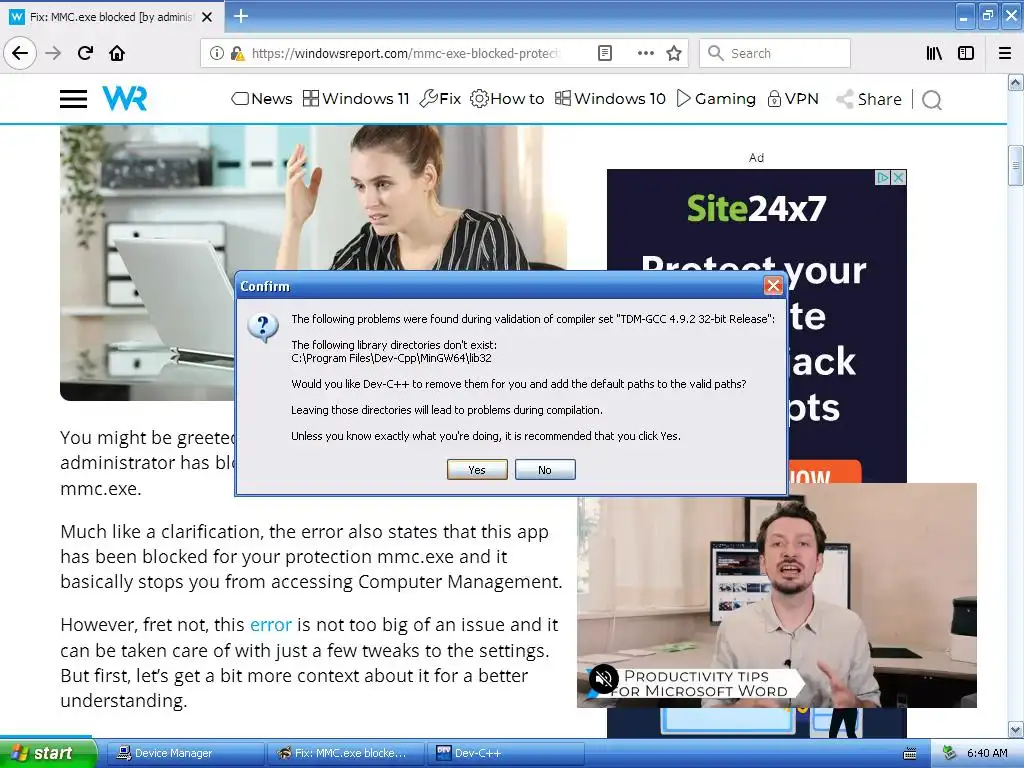
Task: Open the Library icon in browser toolbar
Action: click(x=934, y=53)
